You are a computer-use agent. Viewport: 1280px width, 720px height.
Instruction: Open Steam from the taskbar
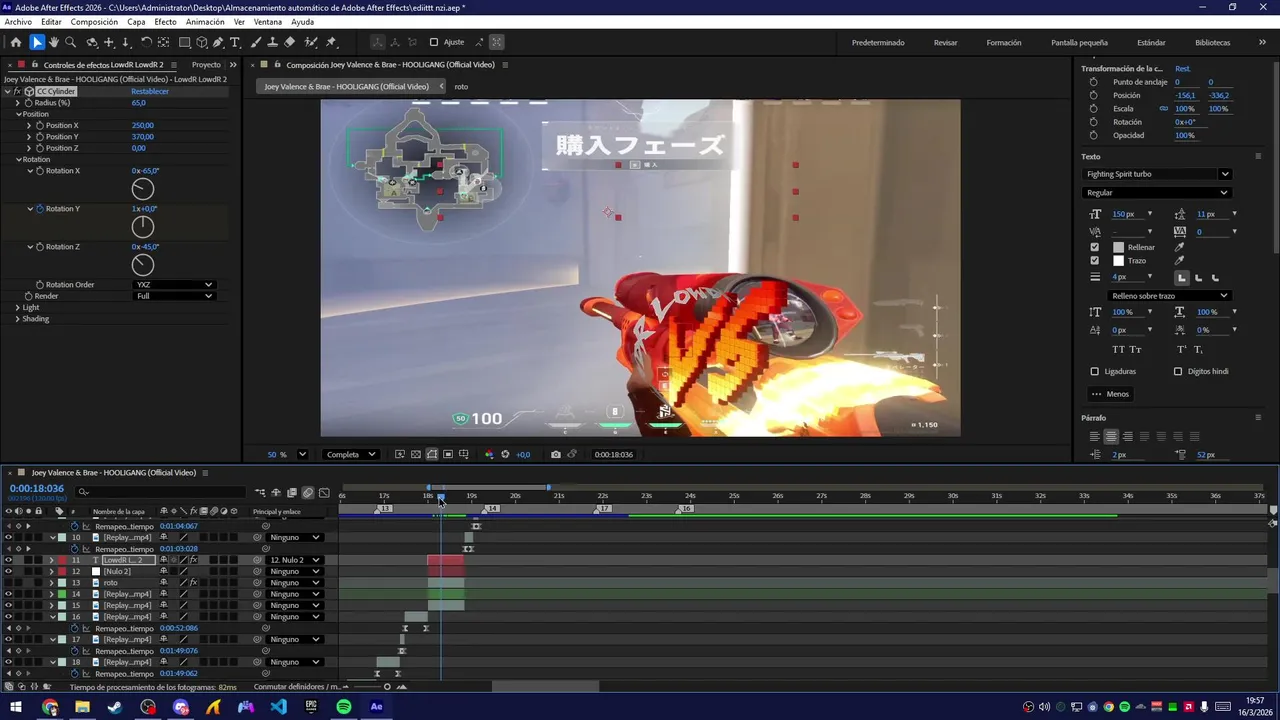(115, 707)
